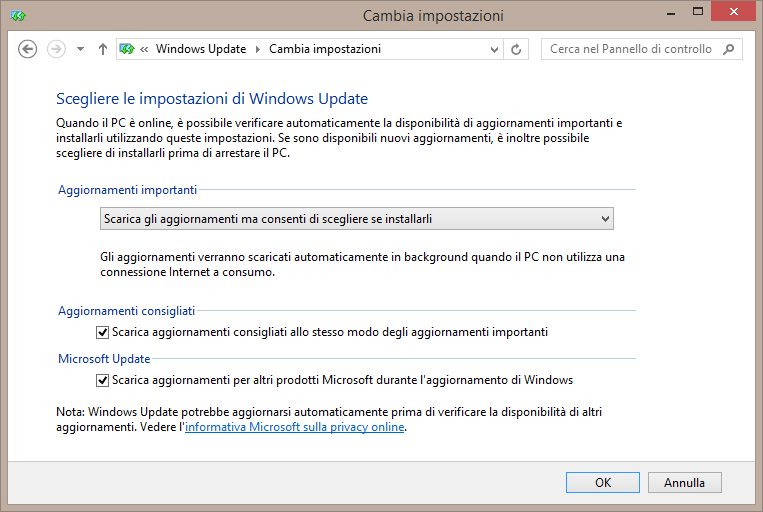The image size is (763, 512).
Task: Open recent locations dropdown arrow
Action: tap(80, 49)
